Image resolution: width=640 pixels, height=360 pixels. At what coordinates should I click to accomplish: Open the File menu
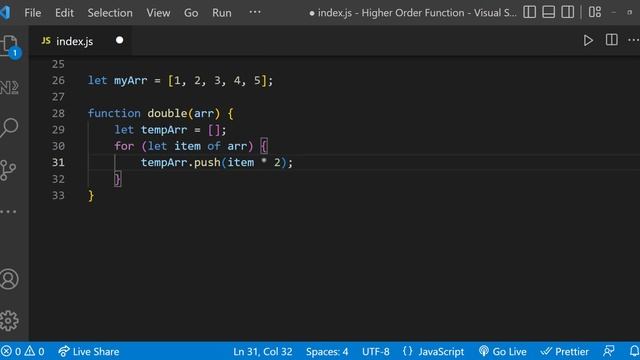pos(33,13)
